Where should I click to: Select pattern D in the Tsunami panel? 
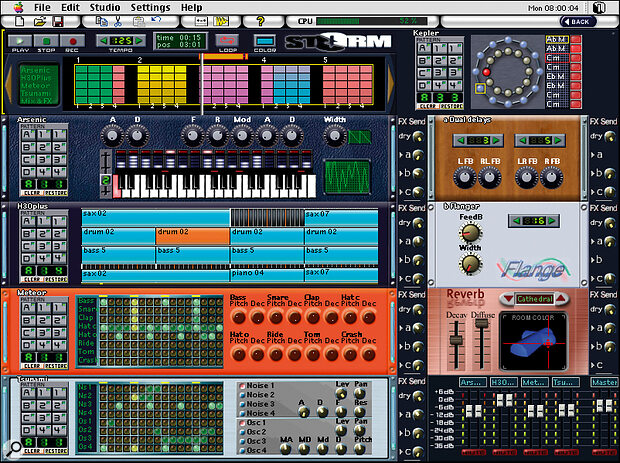coord(28,430)
